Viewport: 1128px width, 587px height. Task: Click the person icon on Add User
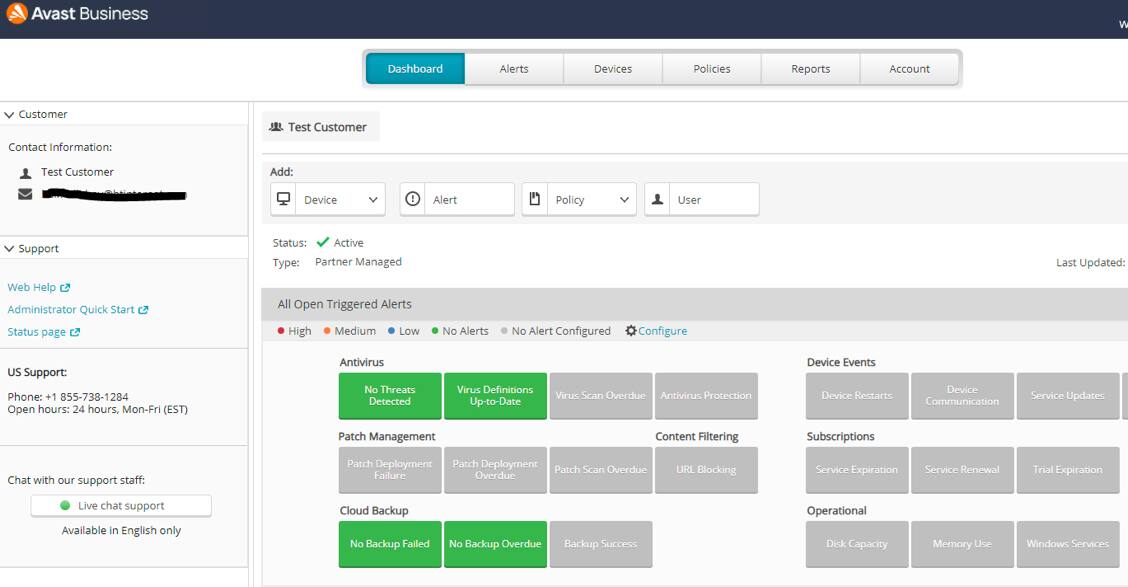[657, 199]
